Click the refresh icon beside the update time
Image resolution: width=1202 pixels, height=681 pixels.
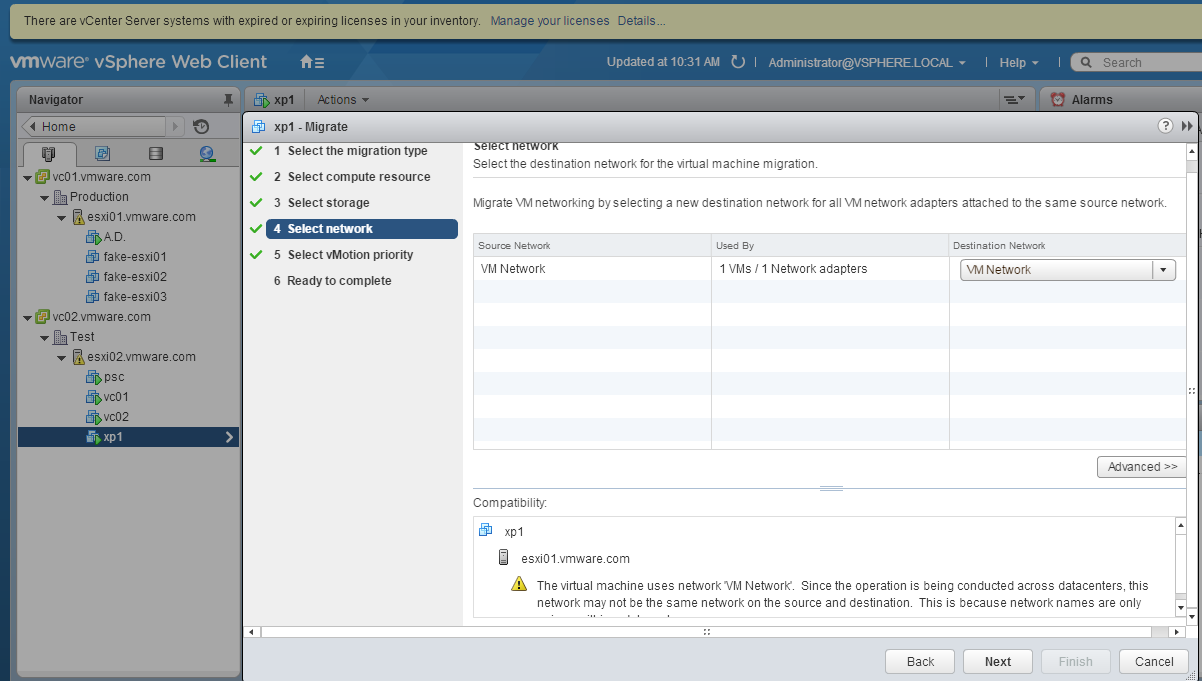pos(738,62)
